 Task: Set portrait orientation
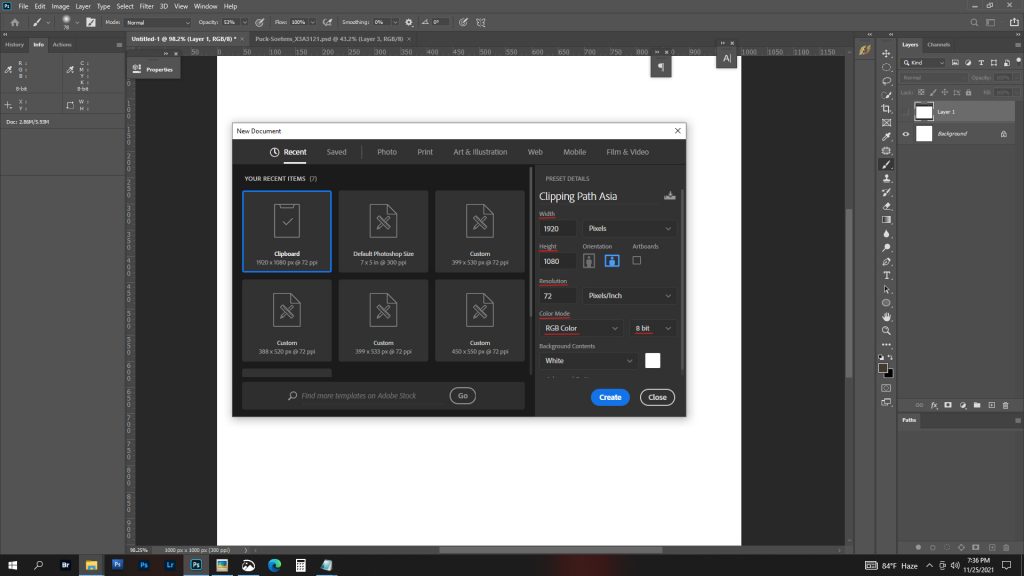coord(589,261)
